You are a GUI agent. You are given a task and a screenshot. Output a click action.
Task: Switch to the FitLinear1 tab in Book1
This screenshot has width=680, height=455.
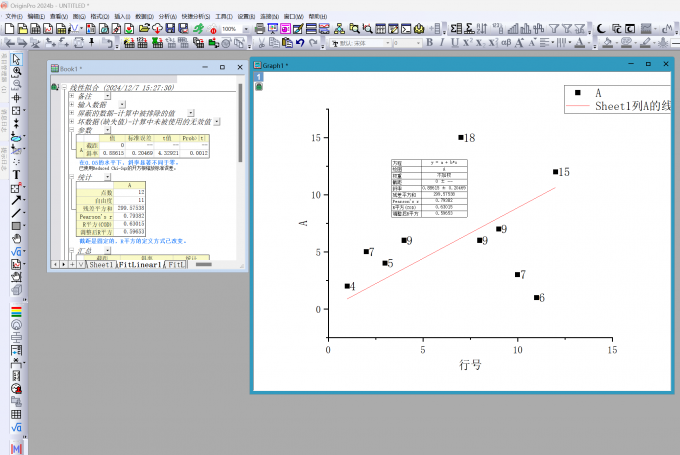point(140,265)
